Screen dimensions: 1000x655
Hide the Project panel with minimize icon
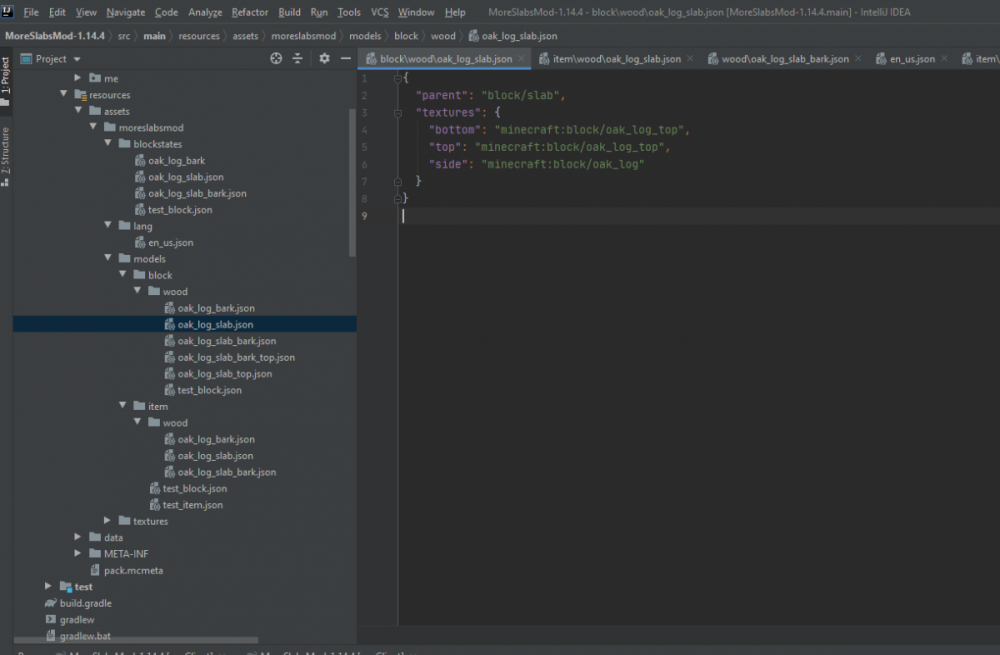coord(346,59)
